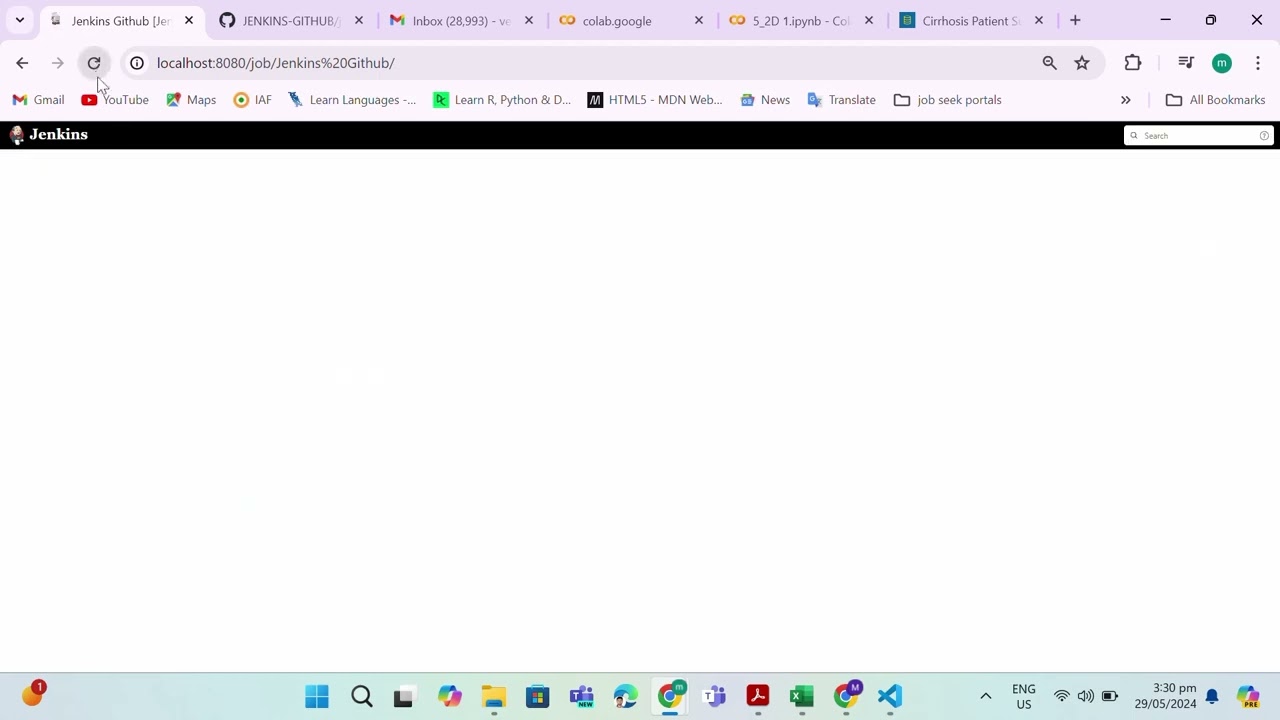The width and height of the screenshot is (1280, 720).
Task: Open Adobe Acrobat from taskbar
Action: 758,696
